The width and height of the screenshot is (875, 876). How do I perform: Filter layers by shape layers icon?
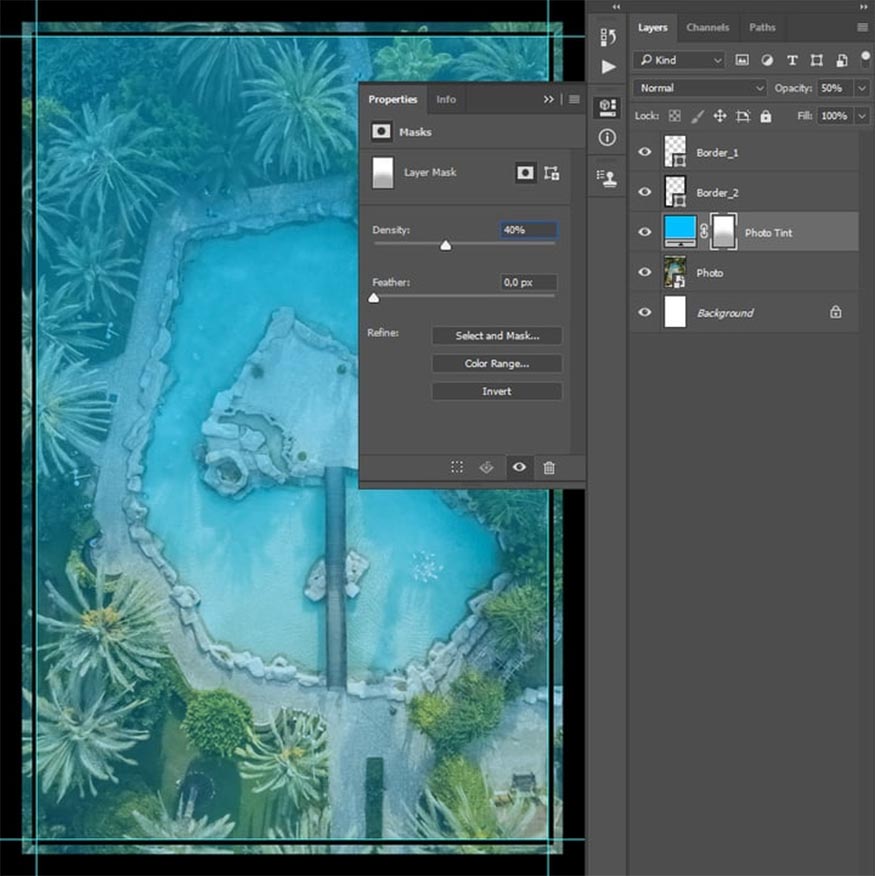click(x=816, y=60)
